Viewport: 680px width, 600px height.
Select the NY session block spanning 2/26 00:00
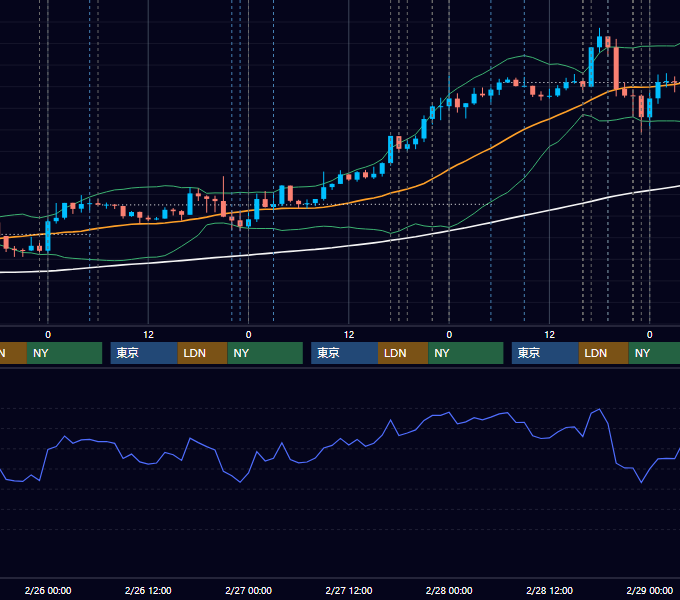pyautogui.click(x=64, y=353)
